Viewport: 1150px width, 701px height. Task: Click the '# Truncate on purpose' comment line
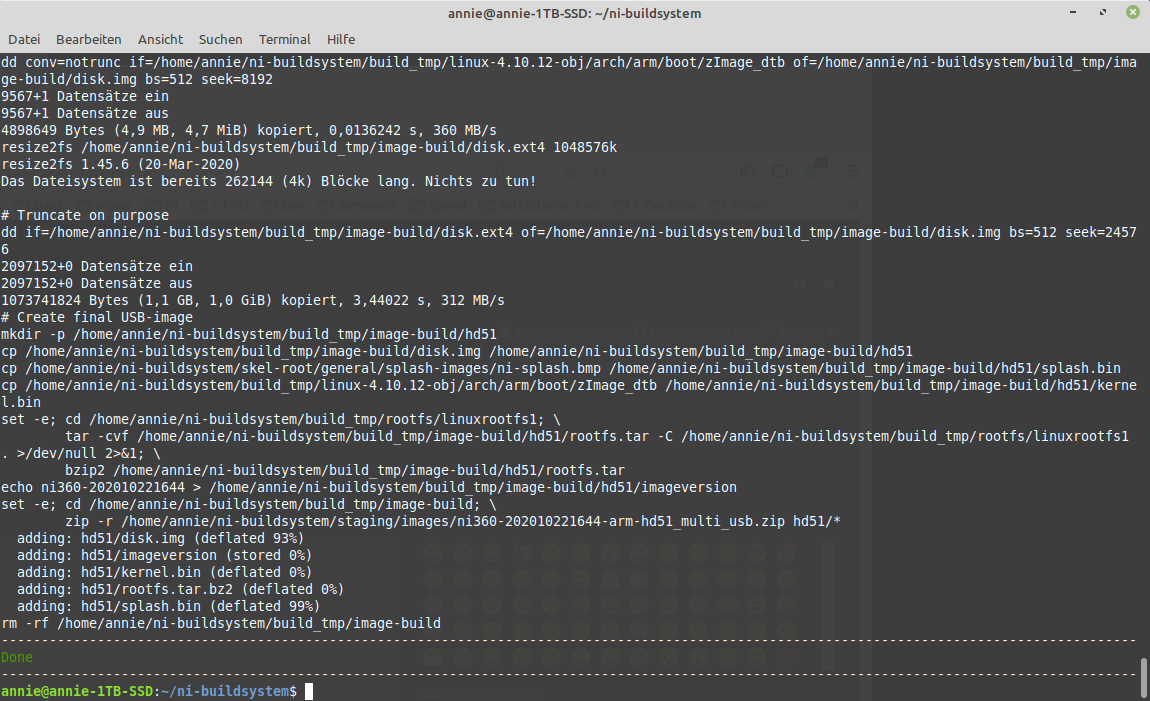coord(85,215)
